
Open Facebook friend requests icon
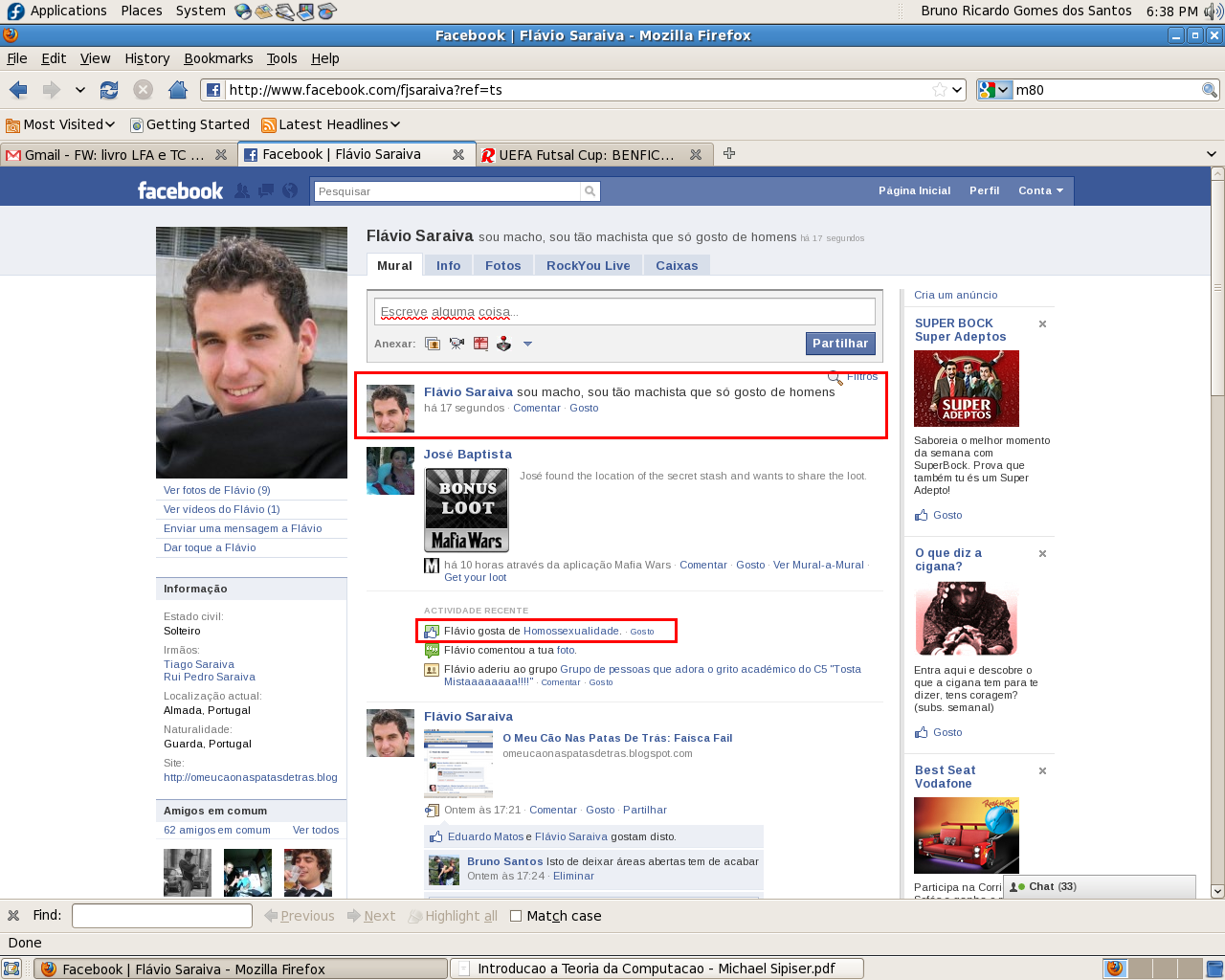[x=242, y=190]
